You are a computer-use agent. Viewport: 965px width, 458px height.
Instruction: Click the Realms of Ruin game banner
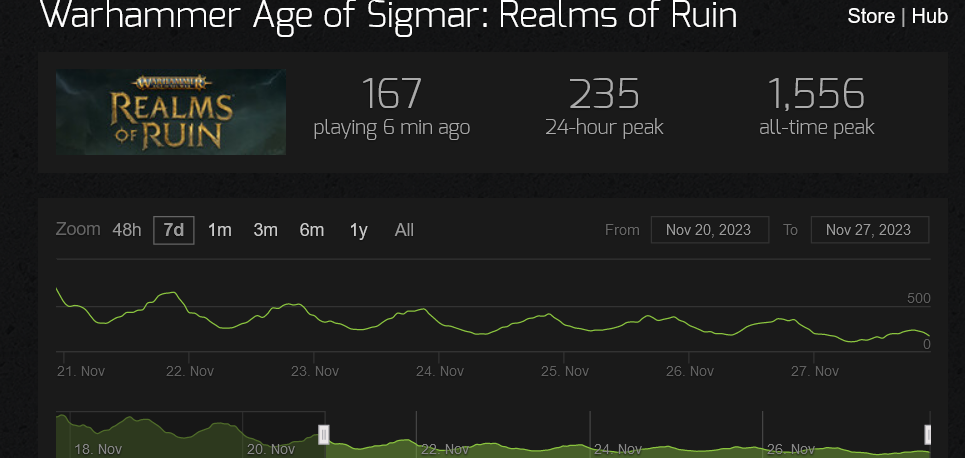point(170,112)
